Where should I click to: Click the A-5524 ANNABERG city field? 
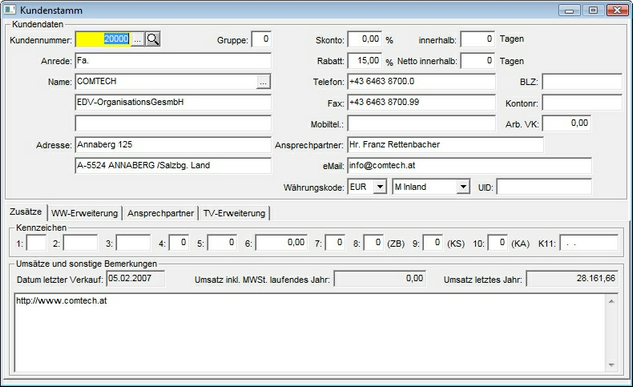(x=173, y=165)
